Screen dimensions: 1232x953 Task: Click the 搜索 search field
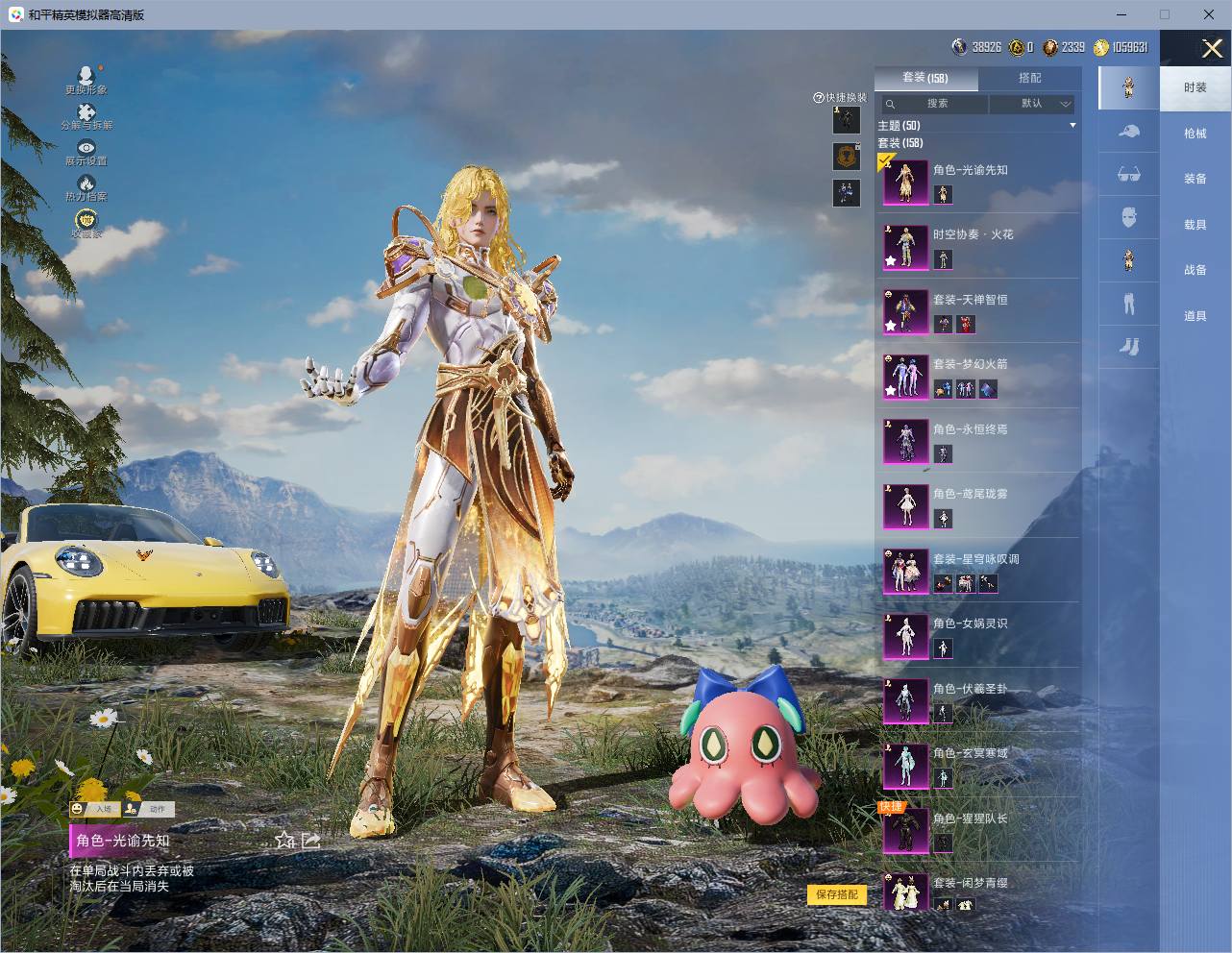click(x=934, y=104)
